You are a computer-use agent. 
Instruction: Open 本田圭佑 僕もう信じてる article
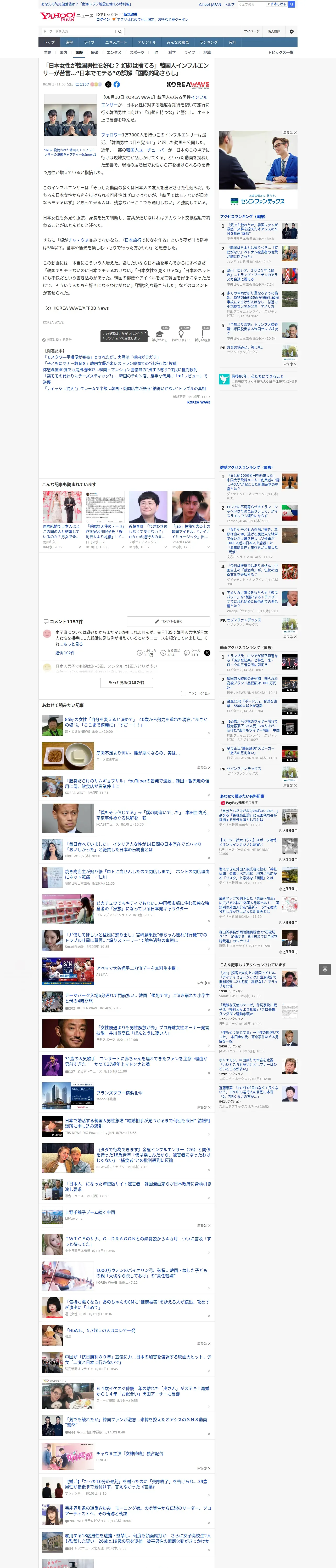(x=153, y=815)
